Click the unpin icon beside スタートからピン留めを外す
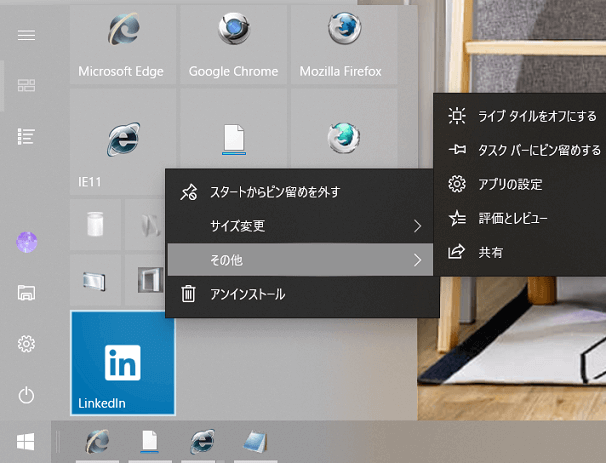 tap(189, 192)
